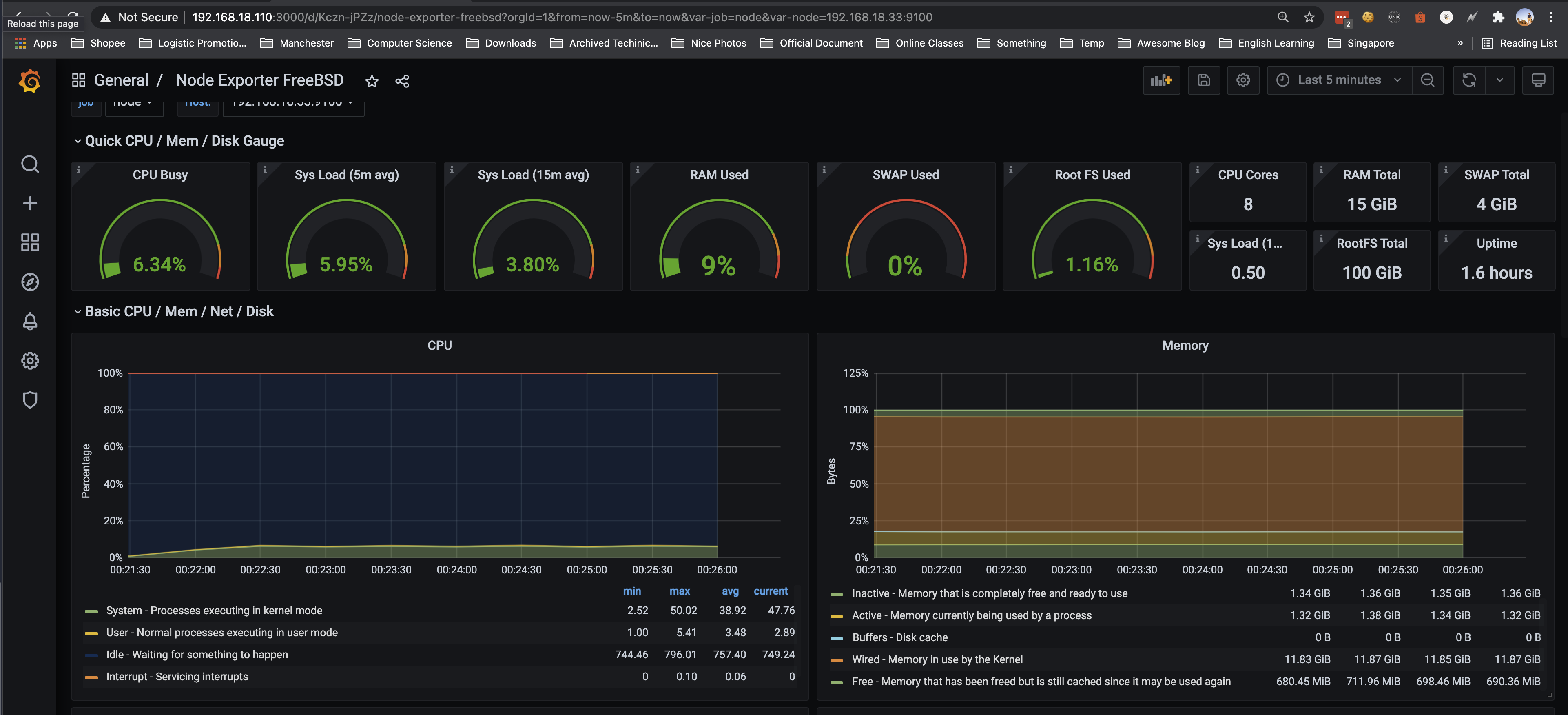
Task: Hide the Idle CPU series in legend
Action: [197, 654]
